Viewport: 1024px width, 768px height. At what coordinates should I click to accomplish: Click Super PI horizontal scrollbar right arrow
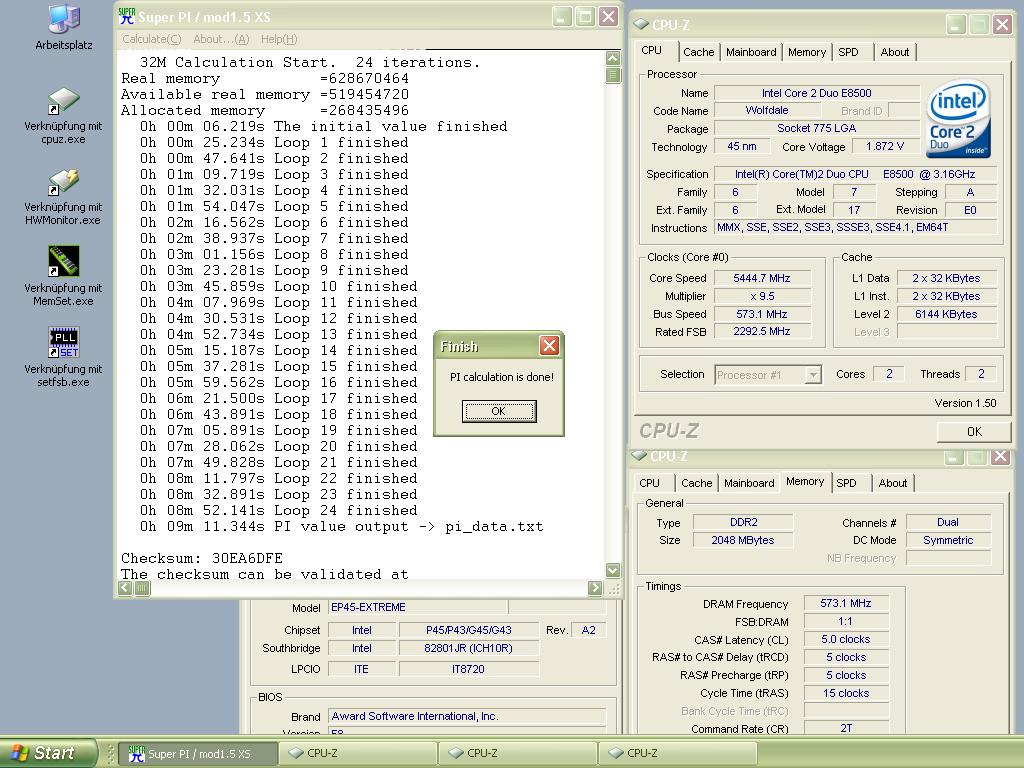coord(595,588)
